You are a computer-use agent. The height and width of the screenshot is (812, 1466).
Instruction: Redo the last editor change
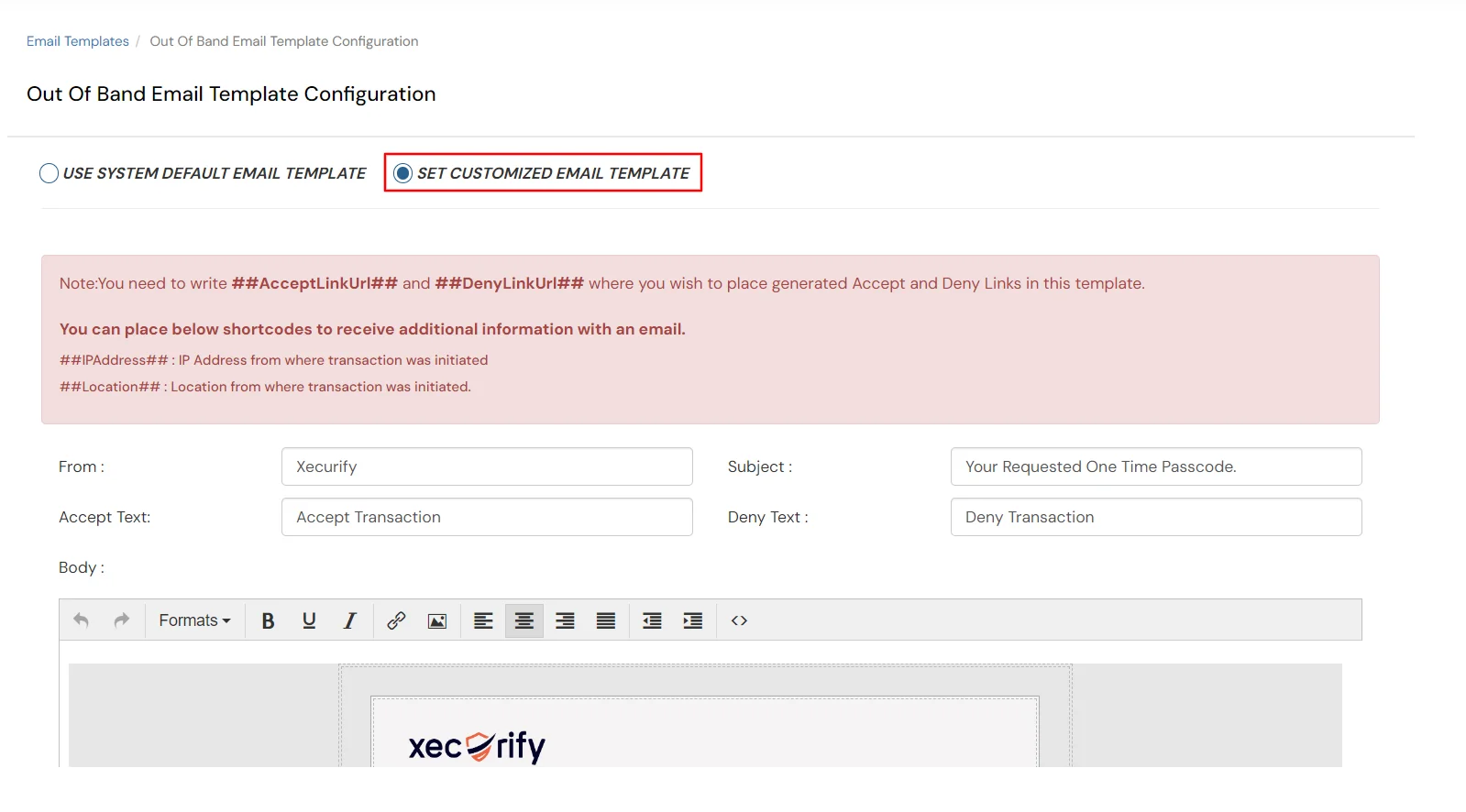coord(121,620)
